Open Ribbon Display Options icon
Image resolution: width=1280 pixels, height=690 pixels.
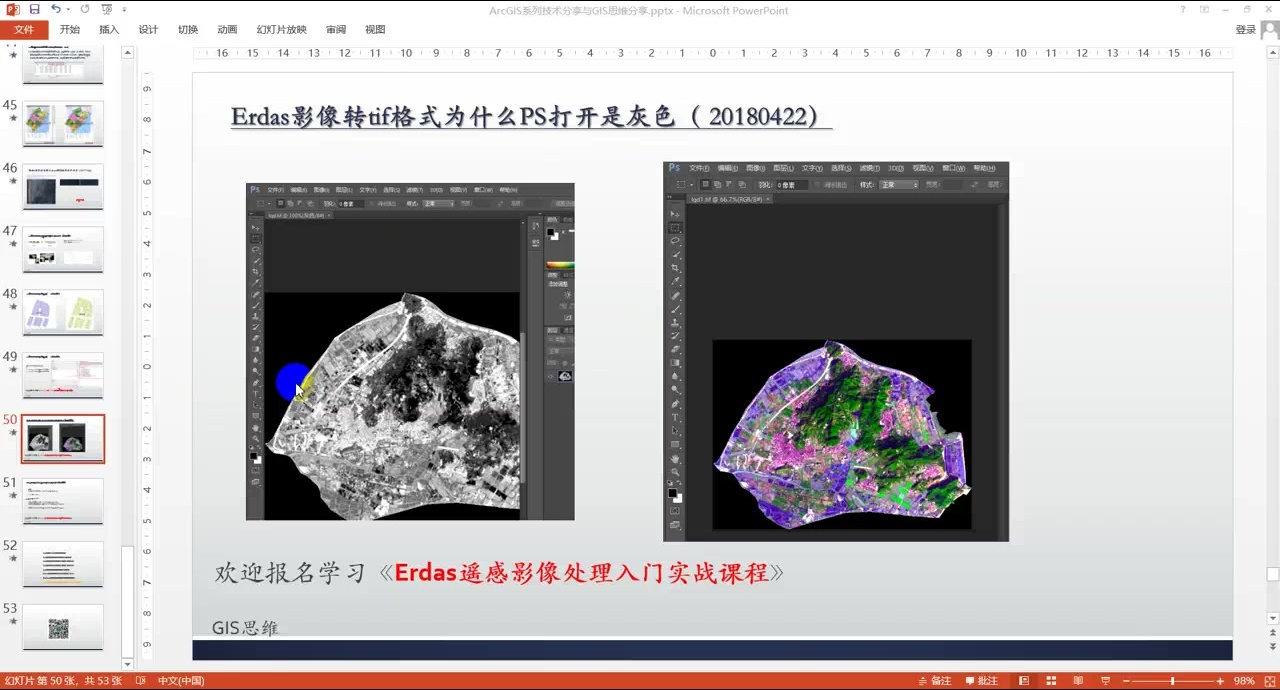[x=1205, y=10]
